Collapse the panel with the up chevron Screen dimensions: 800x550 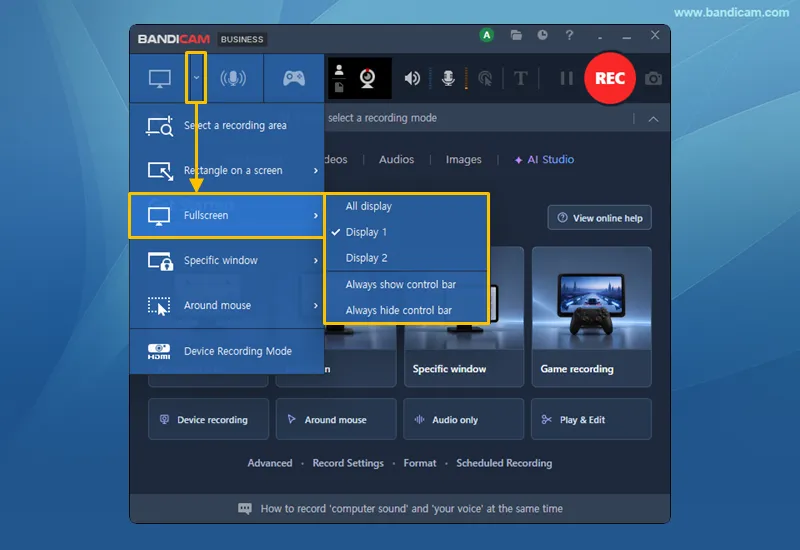coord(653,119)
